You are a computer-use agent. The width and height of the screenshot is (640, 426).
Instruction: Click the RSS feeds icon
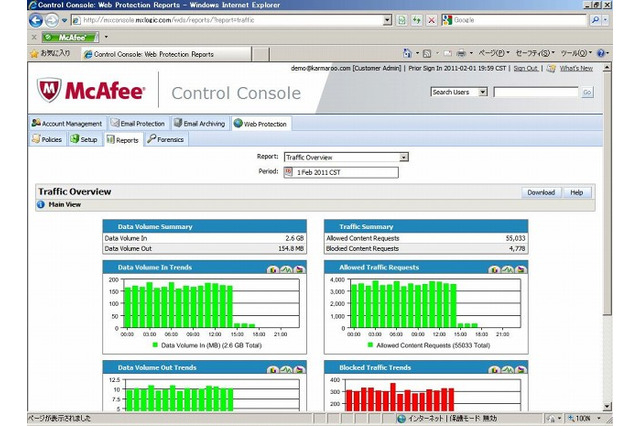click(427, 53)
